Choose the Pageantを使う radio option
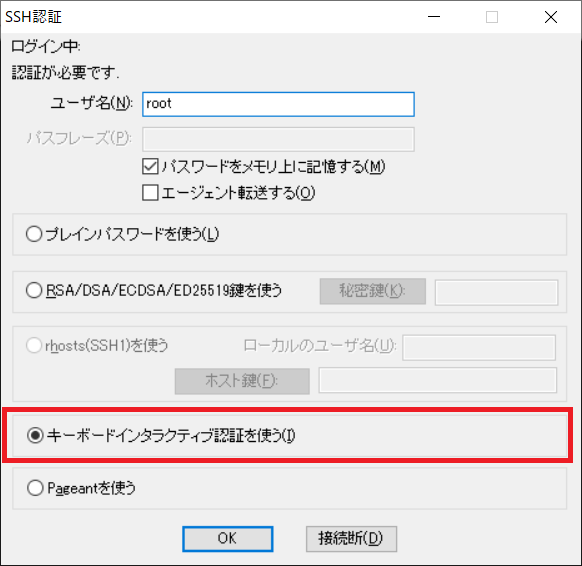The image size is (582, 566). coord(35,488)
